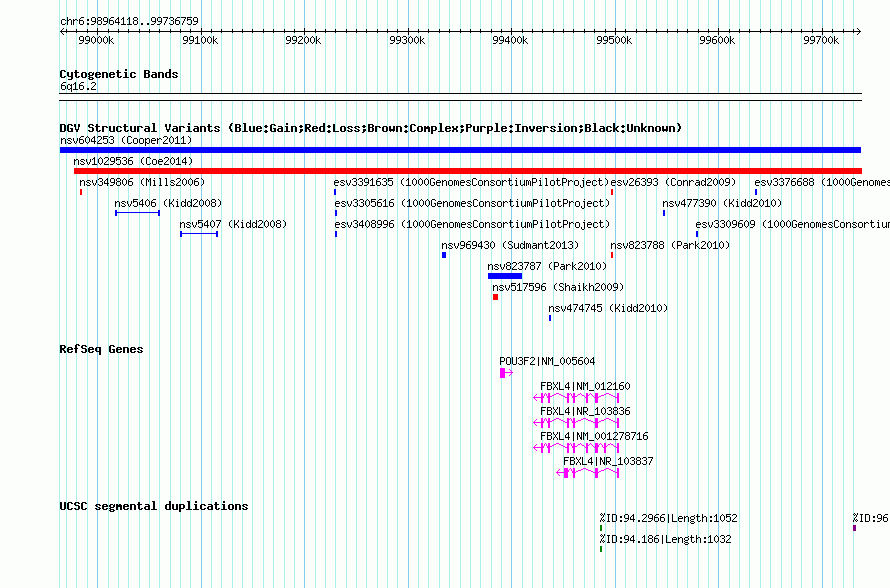Click the 99400k ruler tick label
This screenshot has height=588, width=890.
(510, 40)
